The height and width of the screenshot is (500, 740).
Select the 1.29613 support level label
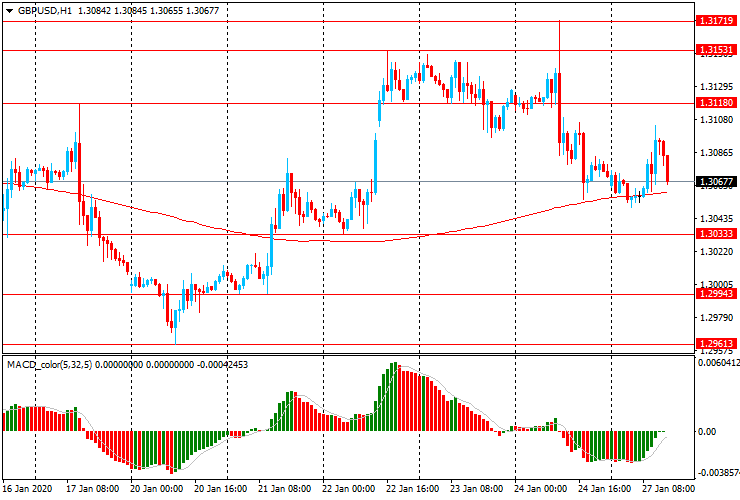(716, 344)
